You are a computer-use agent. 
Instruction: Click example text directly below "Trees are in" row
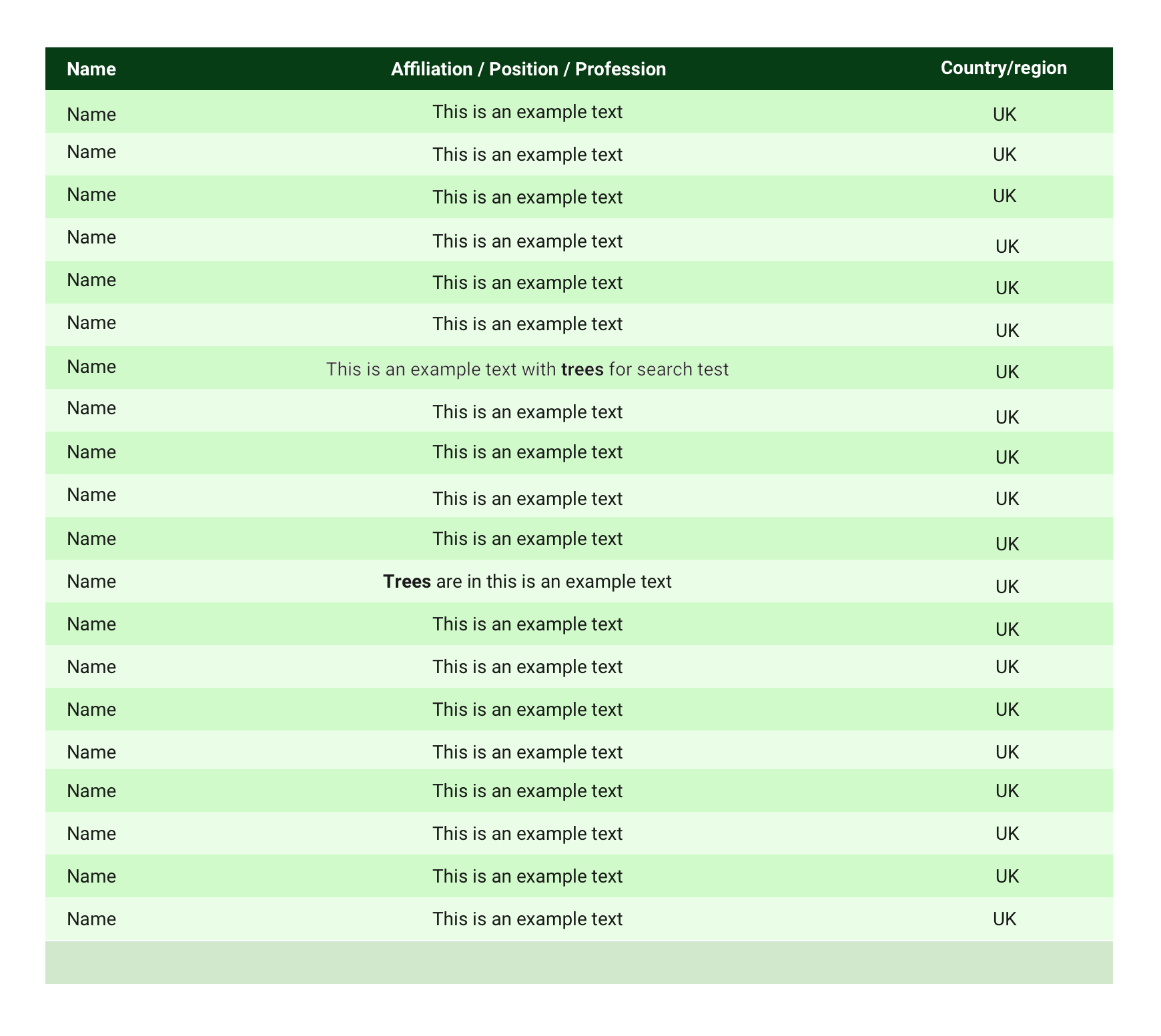[527, 624]
